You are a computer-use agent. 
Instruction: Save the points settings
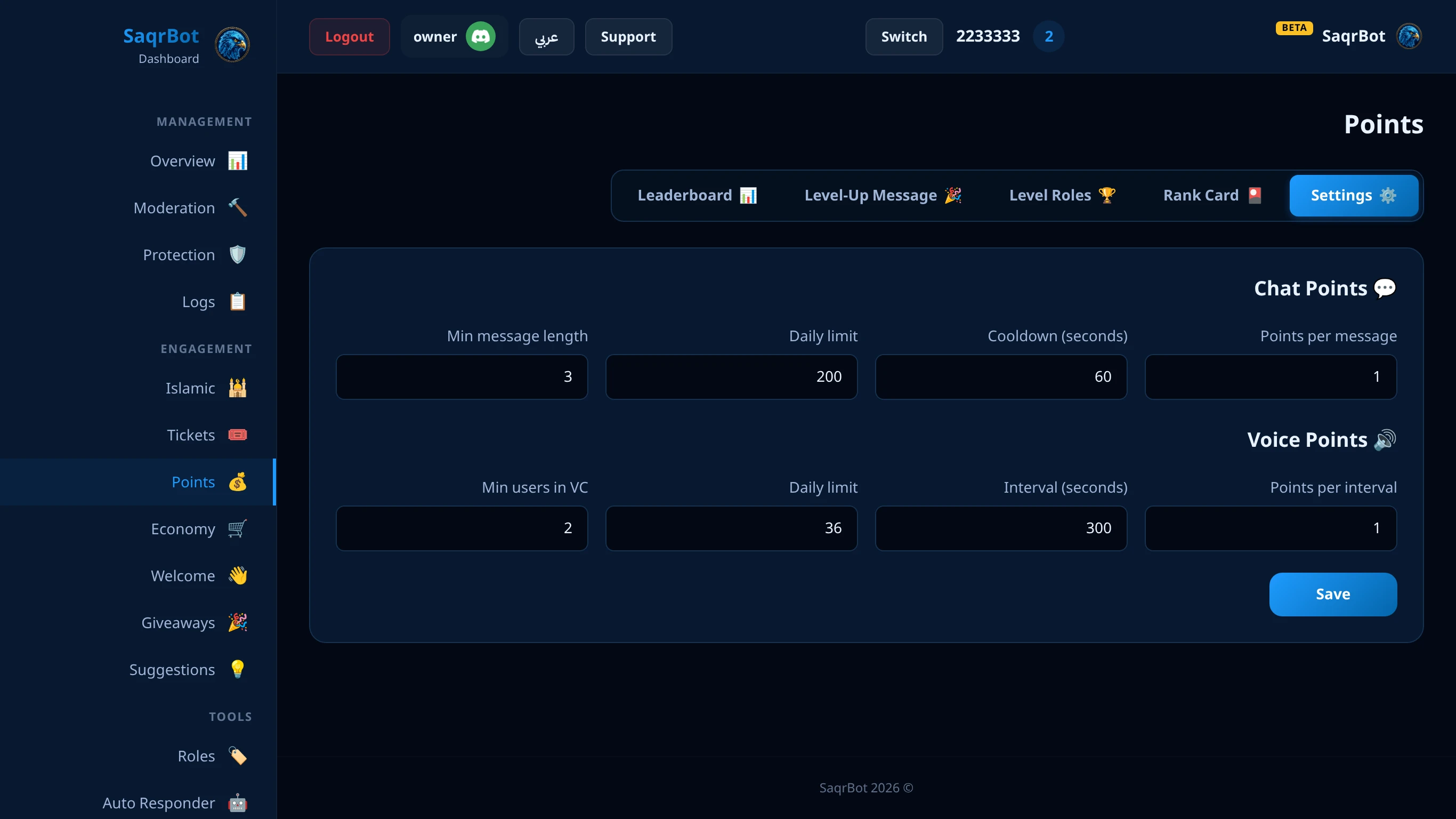tap(1333, 595)
